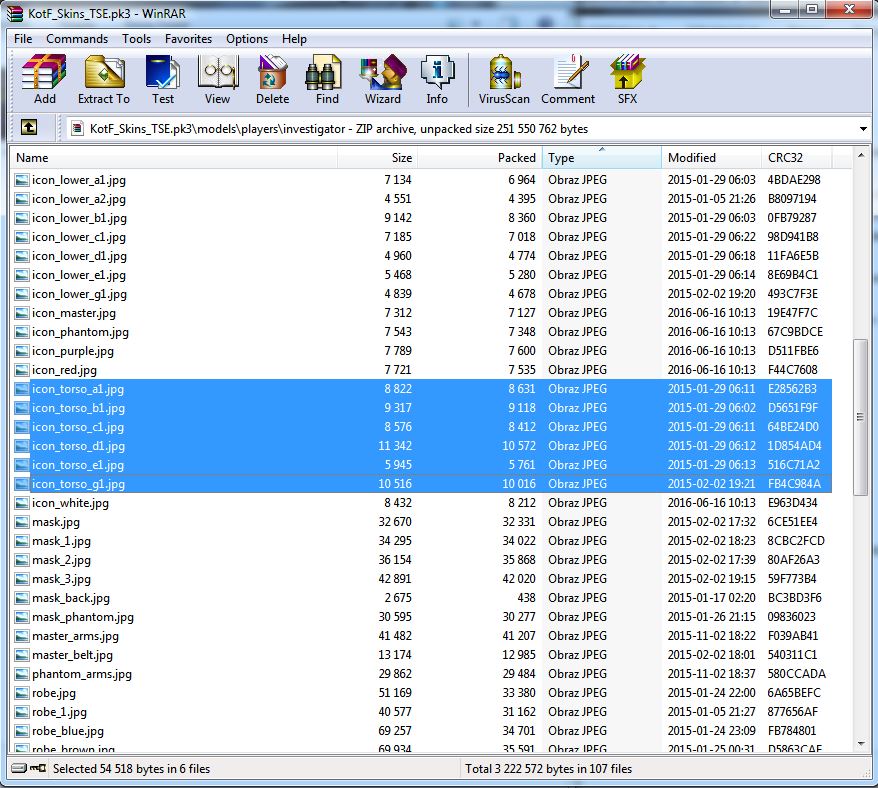This screenshot has height=788, width=878.
Task: Sort files by Modified column
Action: (711, 157)
